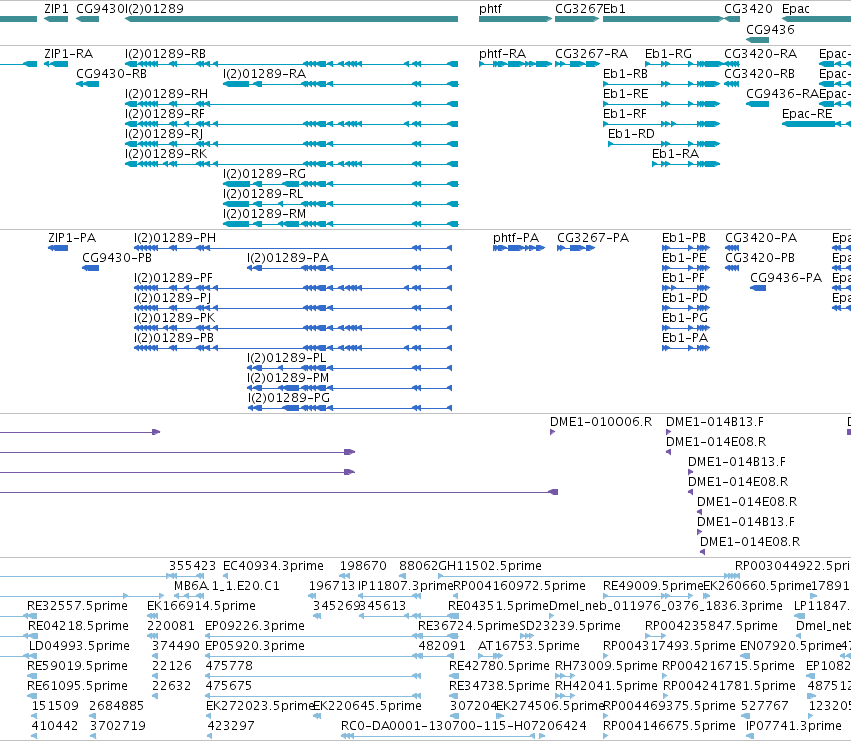
Task: Click transcript Eb1-RA label
Action: tap(675, 154)
